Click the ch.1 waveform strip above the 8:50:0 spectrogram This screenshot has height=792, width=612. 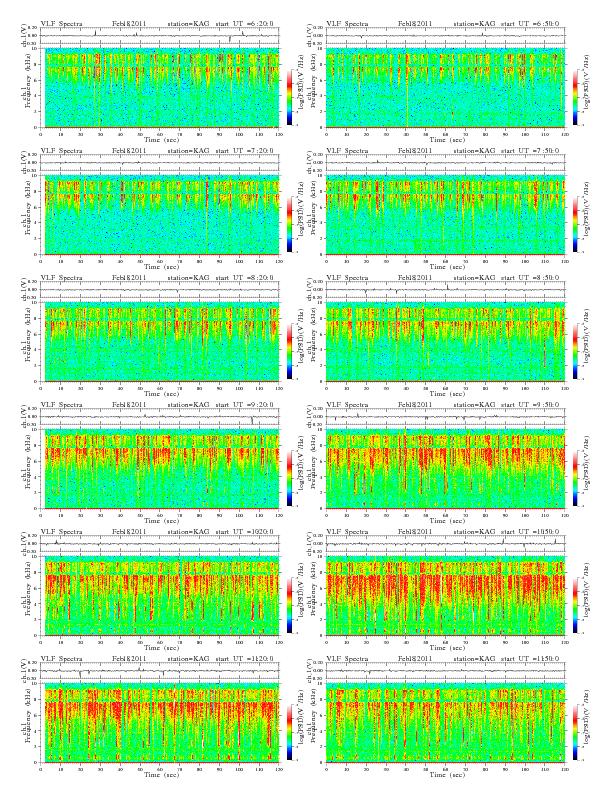[x=445, y=290]
